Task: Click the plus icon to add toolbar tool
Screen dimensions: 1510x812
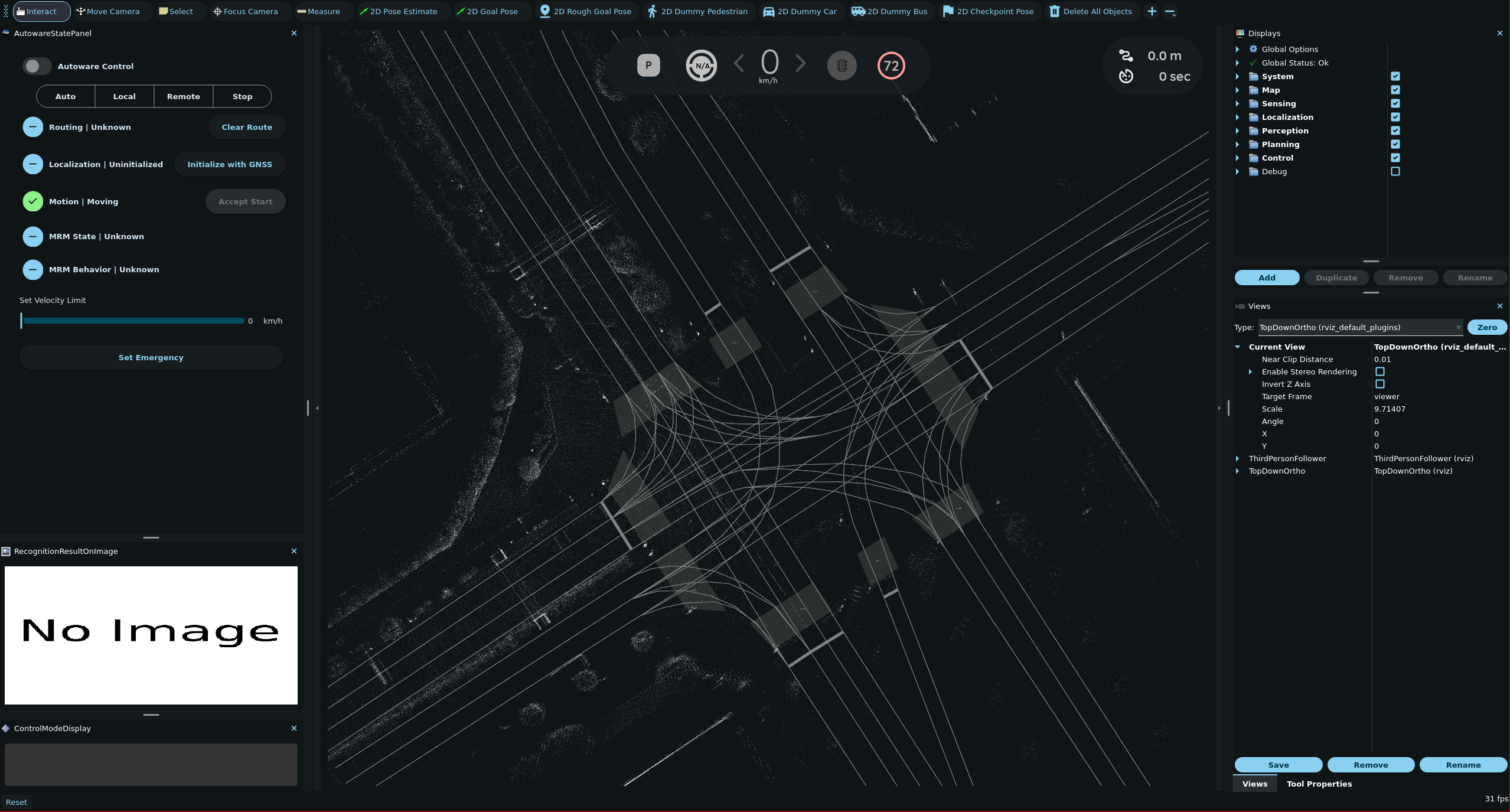Action: (1152, 11)
